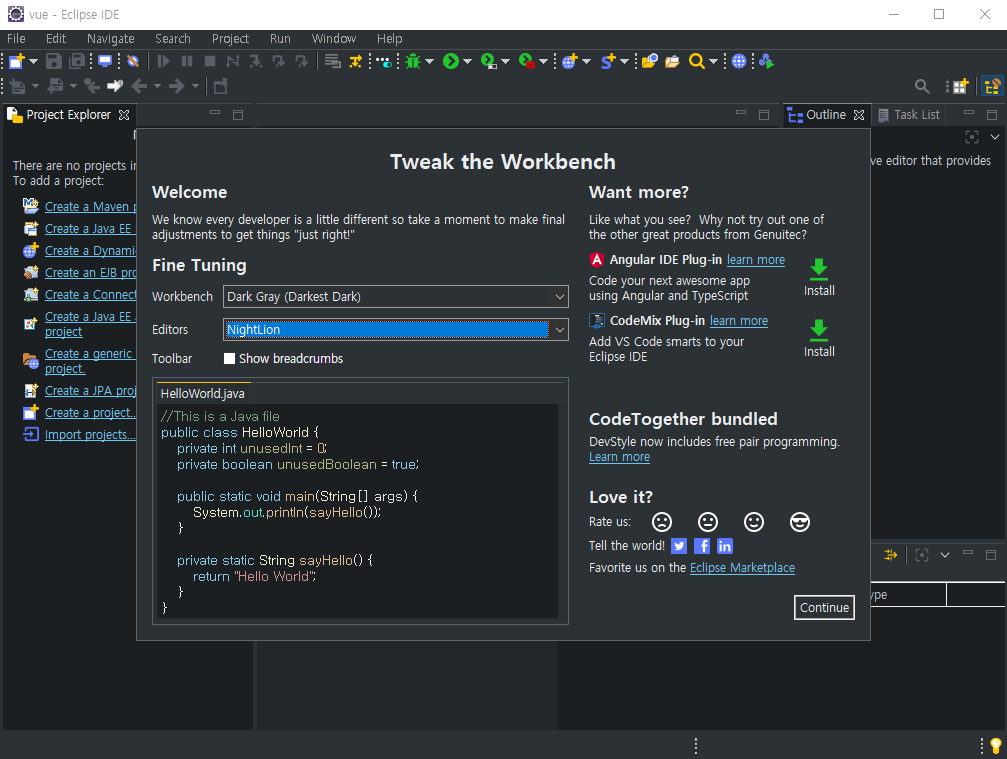Select the Project Explorer tab
Screen dimensions: 1007x759
click(68, 115)
